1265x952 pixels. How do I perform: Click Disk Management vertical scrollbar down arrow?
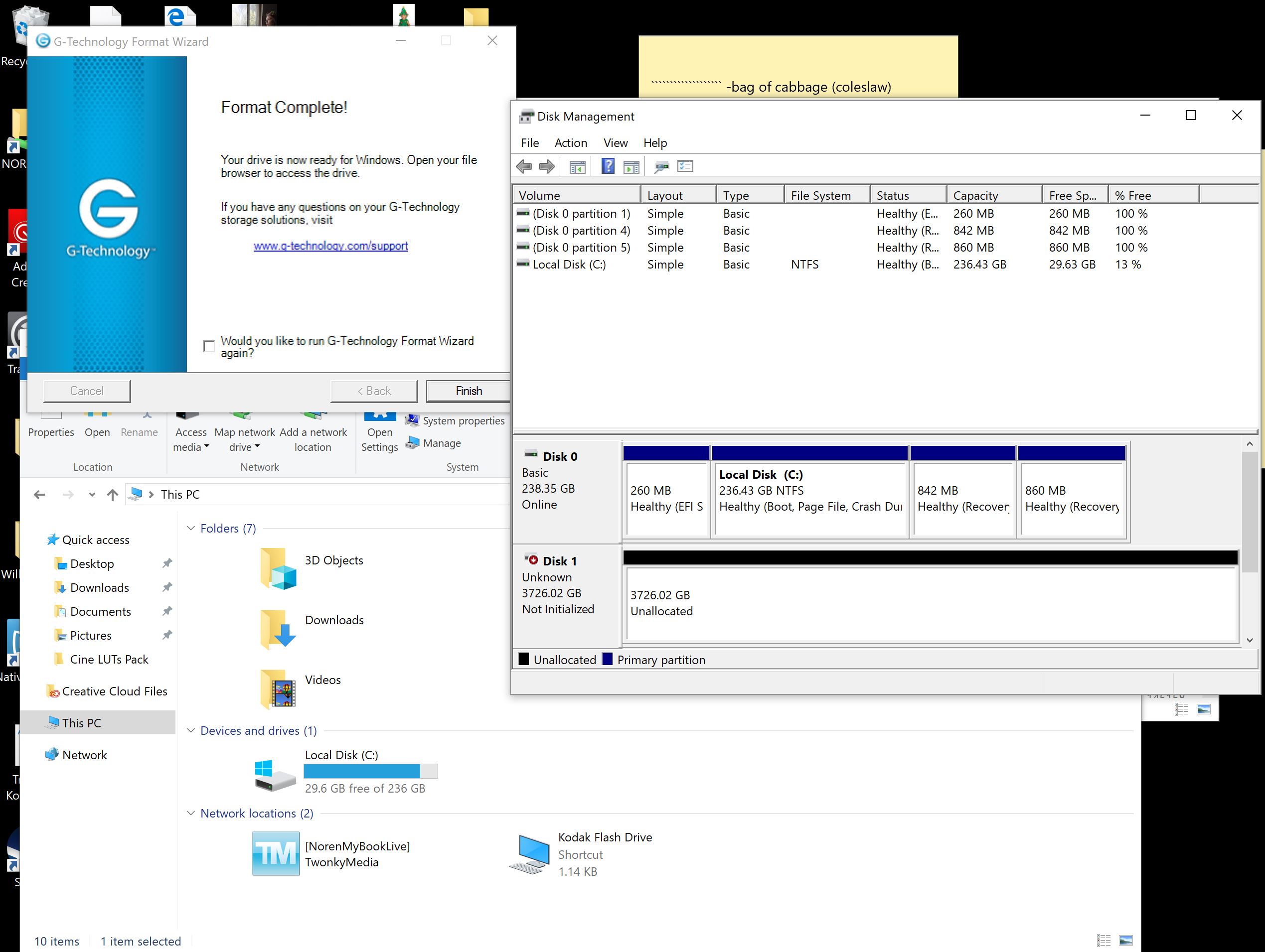(x=1249, y=641)
